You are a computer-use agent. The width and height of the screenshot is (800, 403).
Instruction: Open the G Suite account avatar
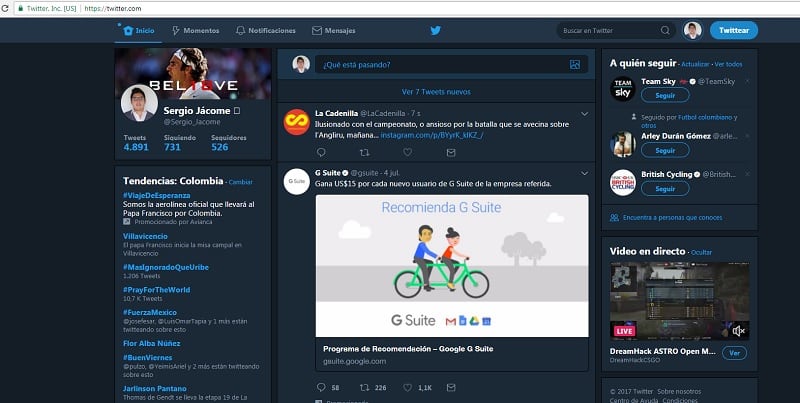click(x=297, y=182)
